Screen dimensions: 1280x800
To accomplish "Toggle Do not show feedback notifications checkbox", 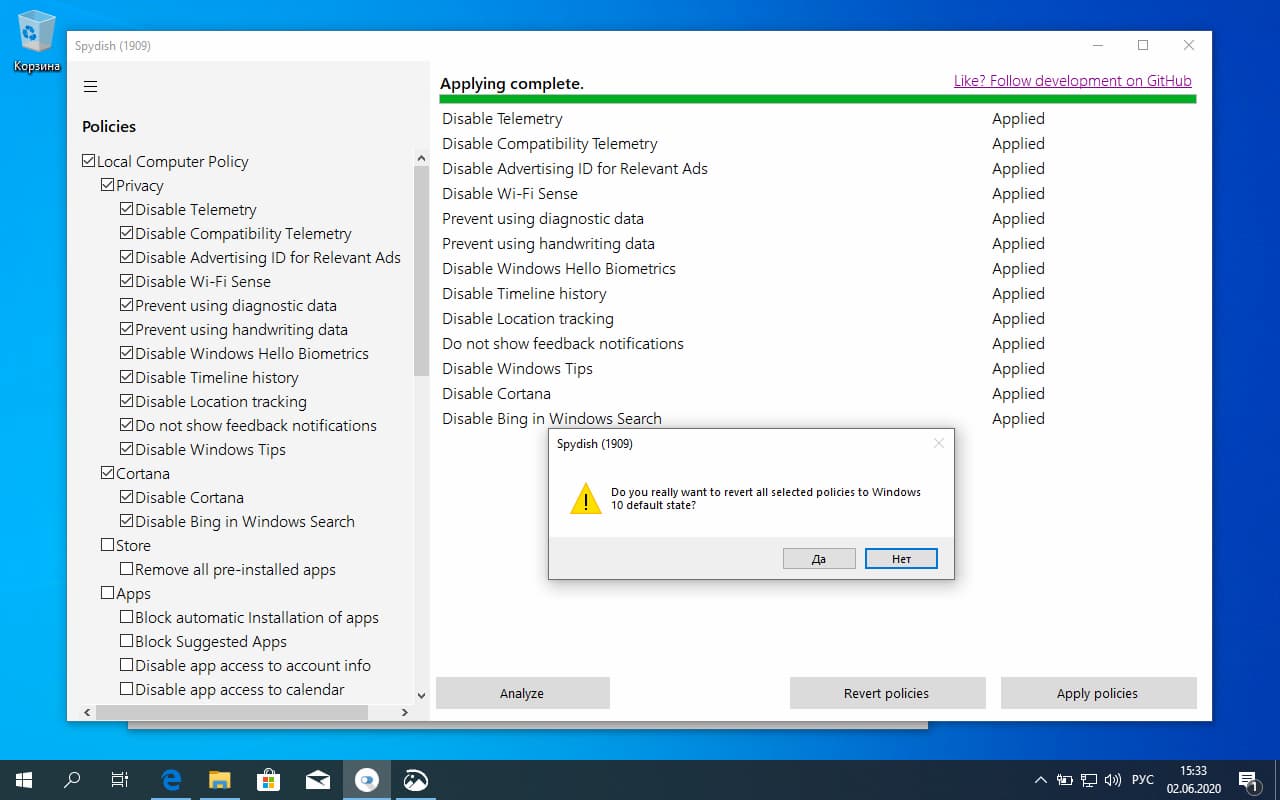I will point(127,425).
